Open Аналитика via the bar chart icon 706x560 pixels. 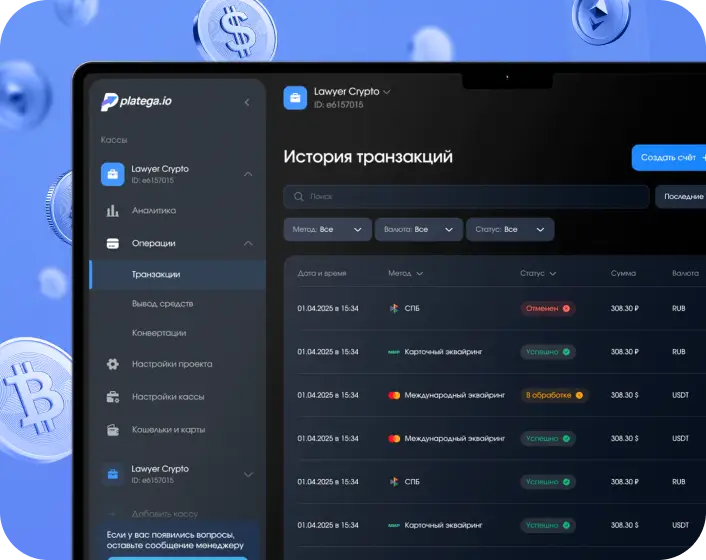(x=113, y=210)
